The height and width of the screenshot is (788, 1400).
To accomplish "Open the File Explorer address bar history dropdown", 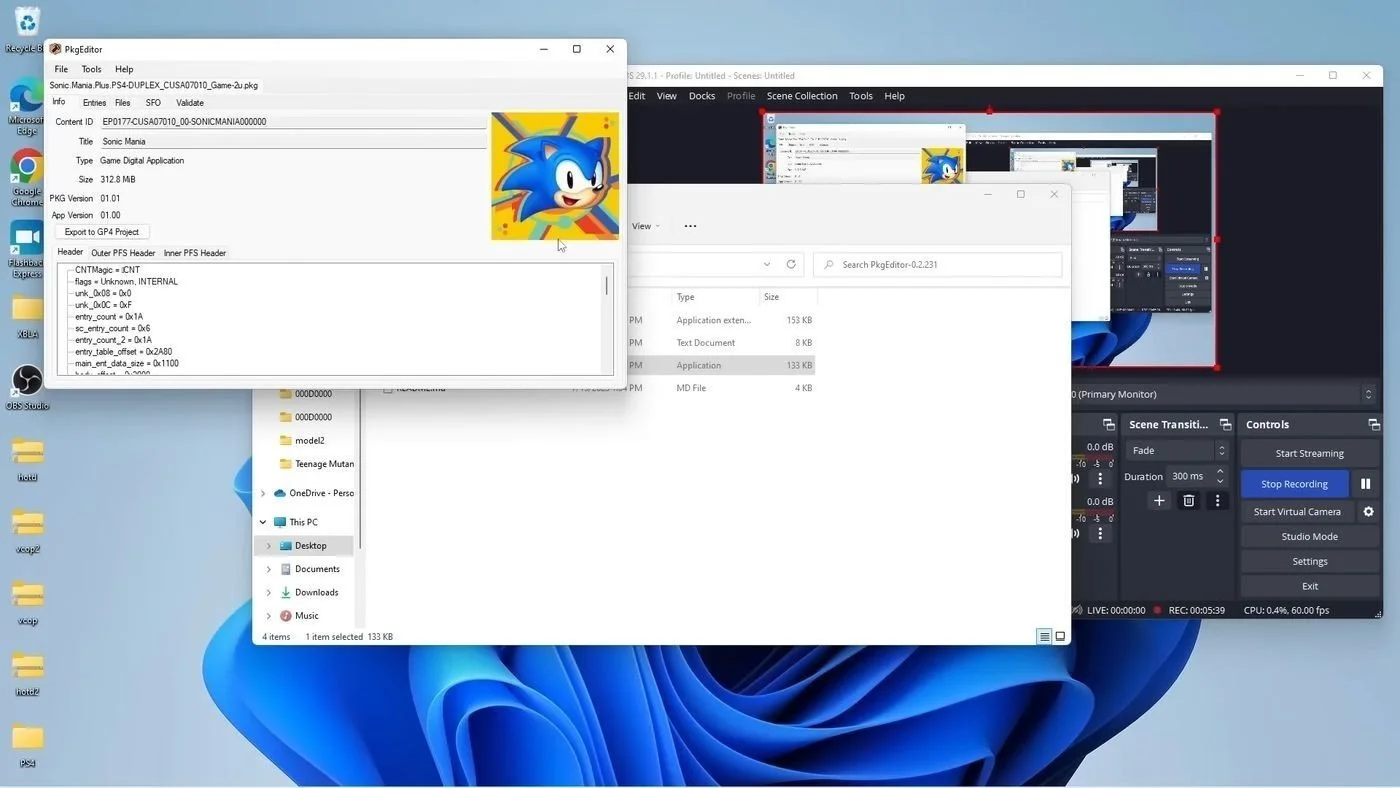I will tap(767, 264).
